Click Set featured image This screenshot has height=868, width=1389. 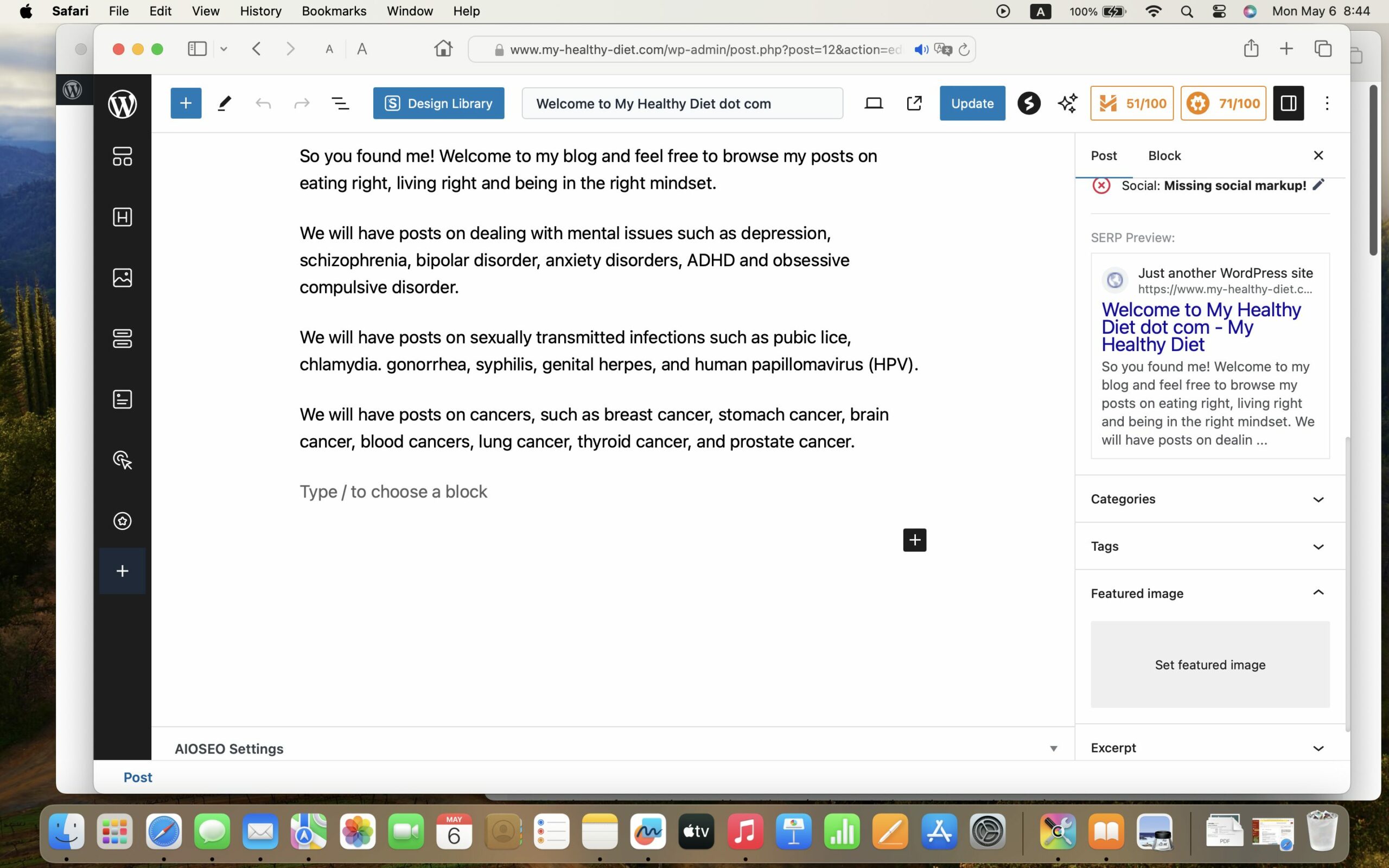point(1210,664)
